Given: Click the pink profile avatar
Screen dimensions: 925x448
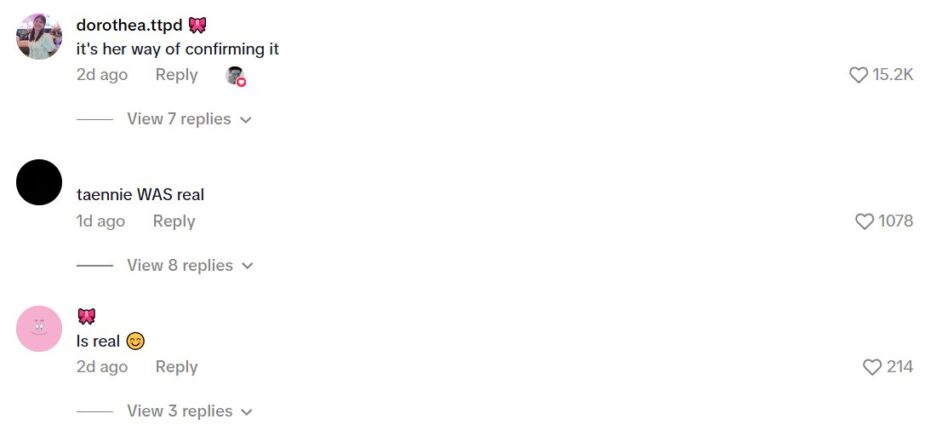Looking at the screenshot, I should tap(39, 328).
